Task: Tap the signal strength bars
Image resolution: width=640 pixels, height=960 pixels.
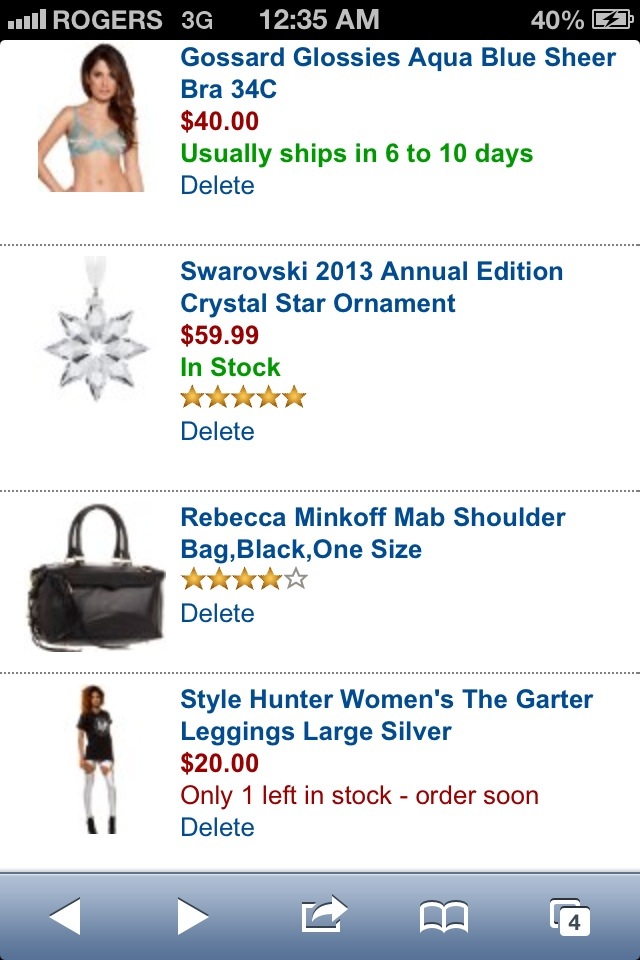Action: coord(27,20)
